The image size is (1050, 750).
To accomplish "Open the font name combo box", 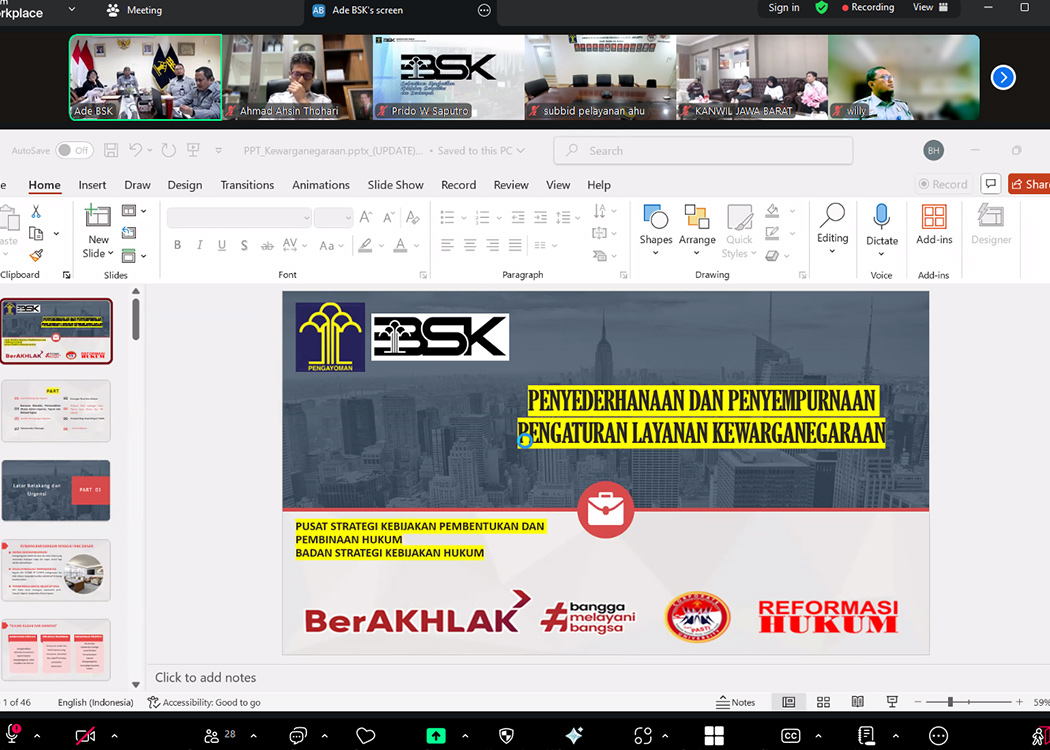I will (x=239, y=217).
